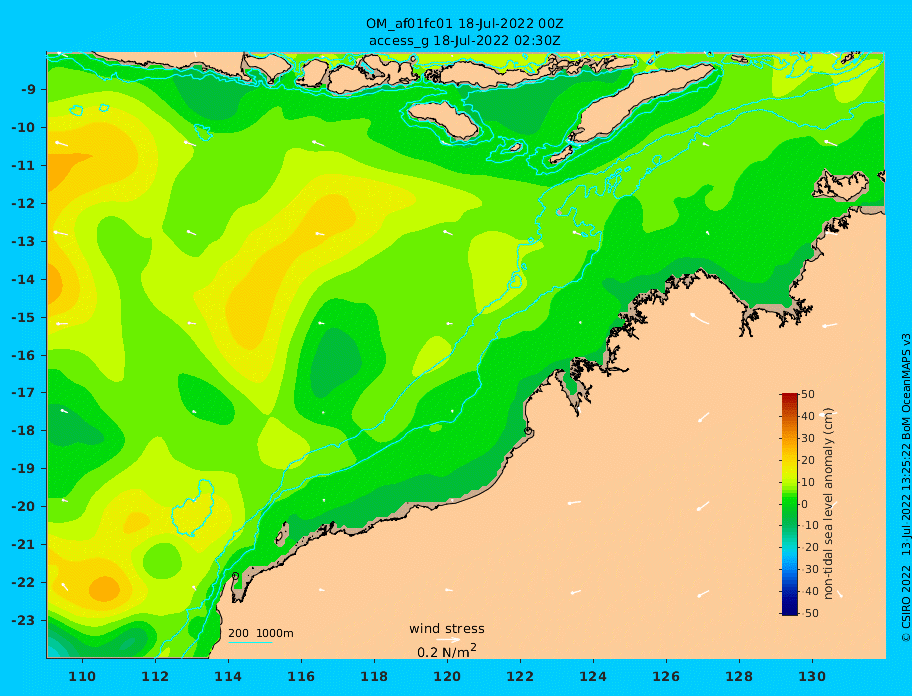Screen dimensions: 912x696
Task: Click the color bar legend scale
Action: click(x=789, y=504)
